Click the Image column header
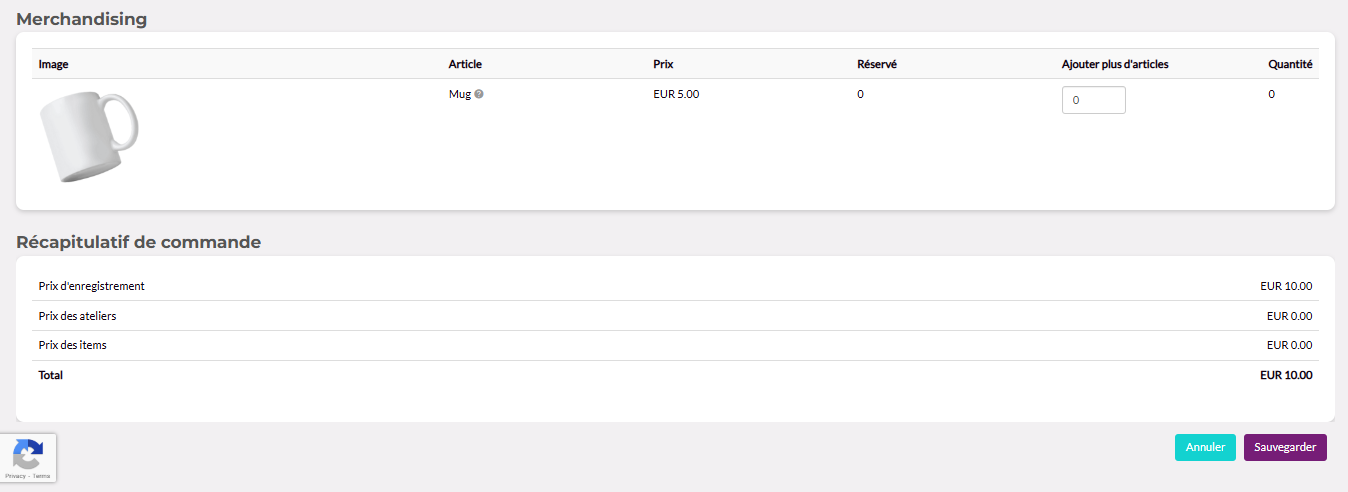This screenshot has width=1348, height=492. (53, 64)
